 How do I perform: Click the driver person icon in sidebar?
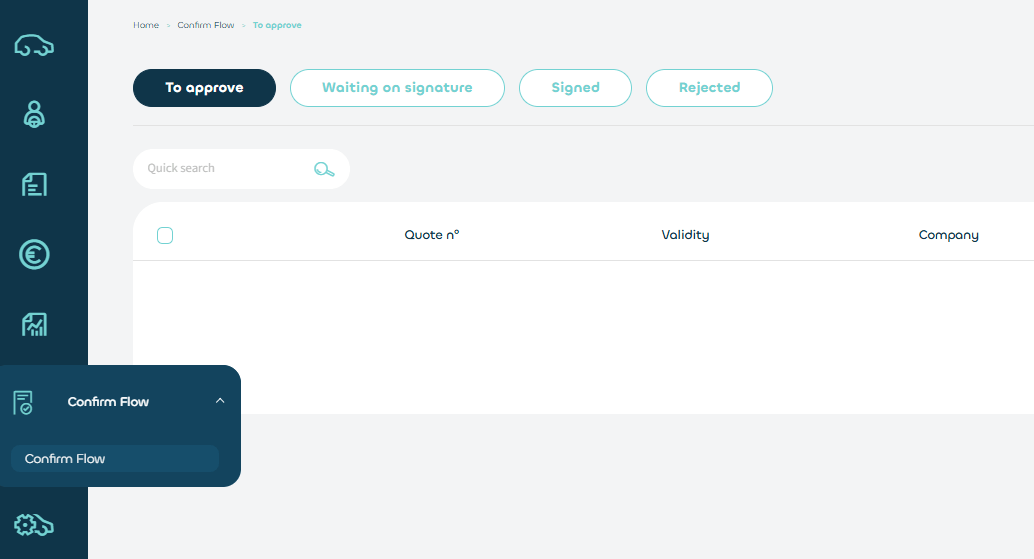[34, 115]
